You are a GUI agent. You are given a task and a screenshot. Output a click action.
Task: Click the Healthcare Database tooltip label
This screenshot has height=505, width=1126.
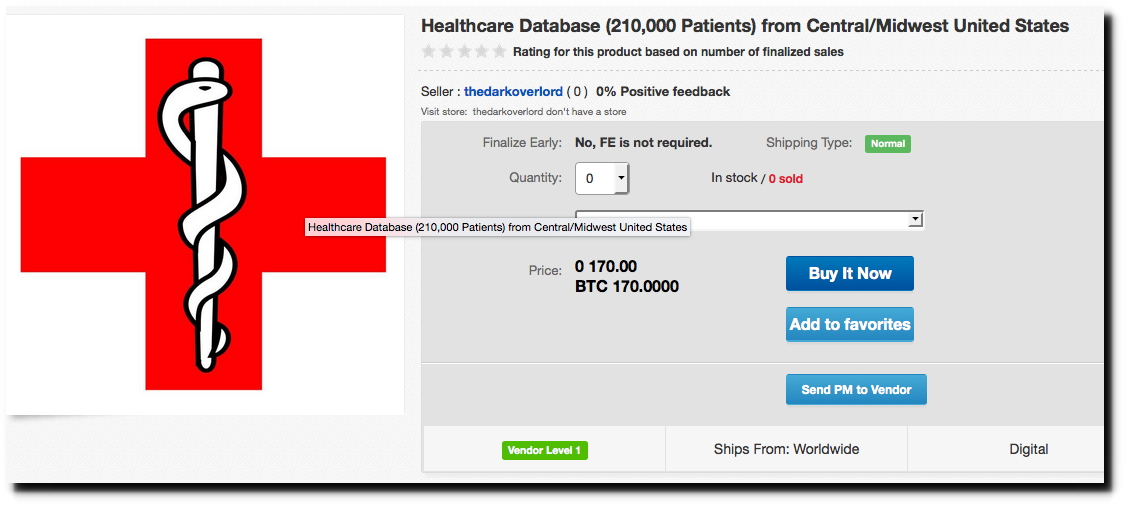(x=497, y=227)
